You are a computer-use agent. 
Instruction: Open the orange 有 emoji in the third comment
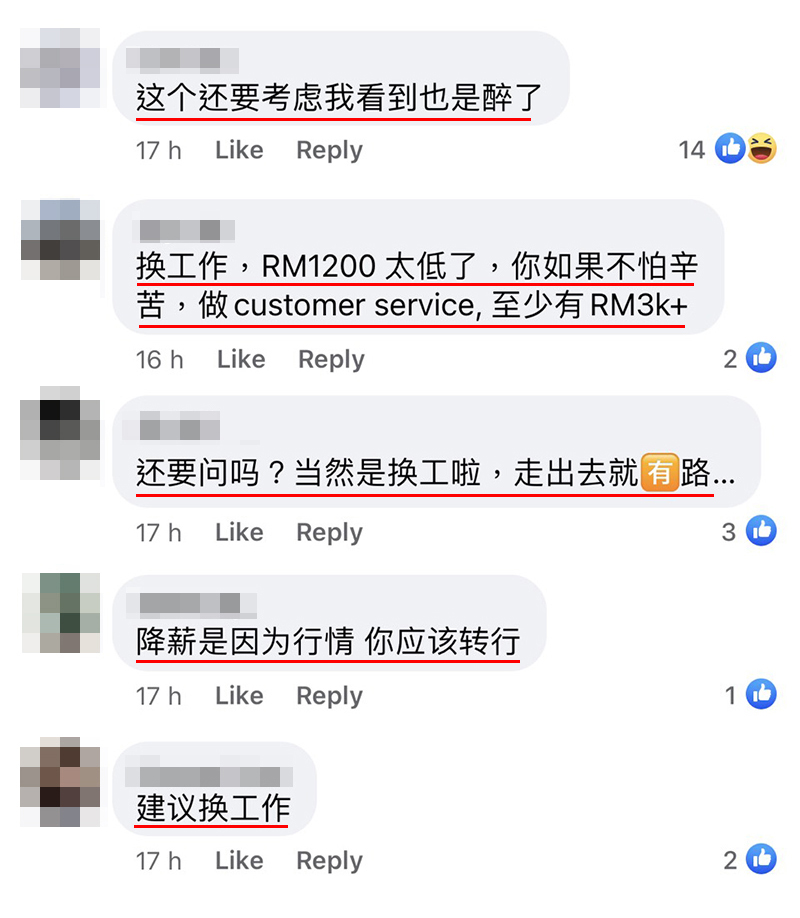(x=660, y=472)
